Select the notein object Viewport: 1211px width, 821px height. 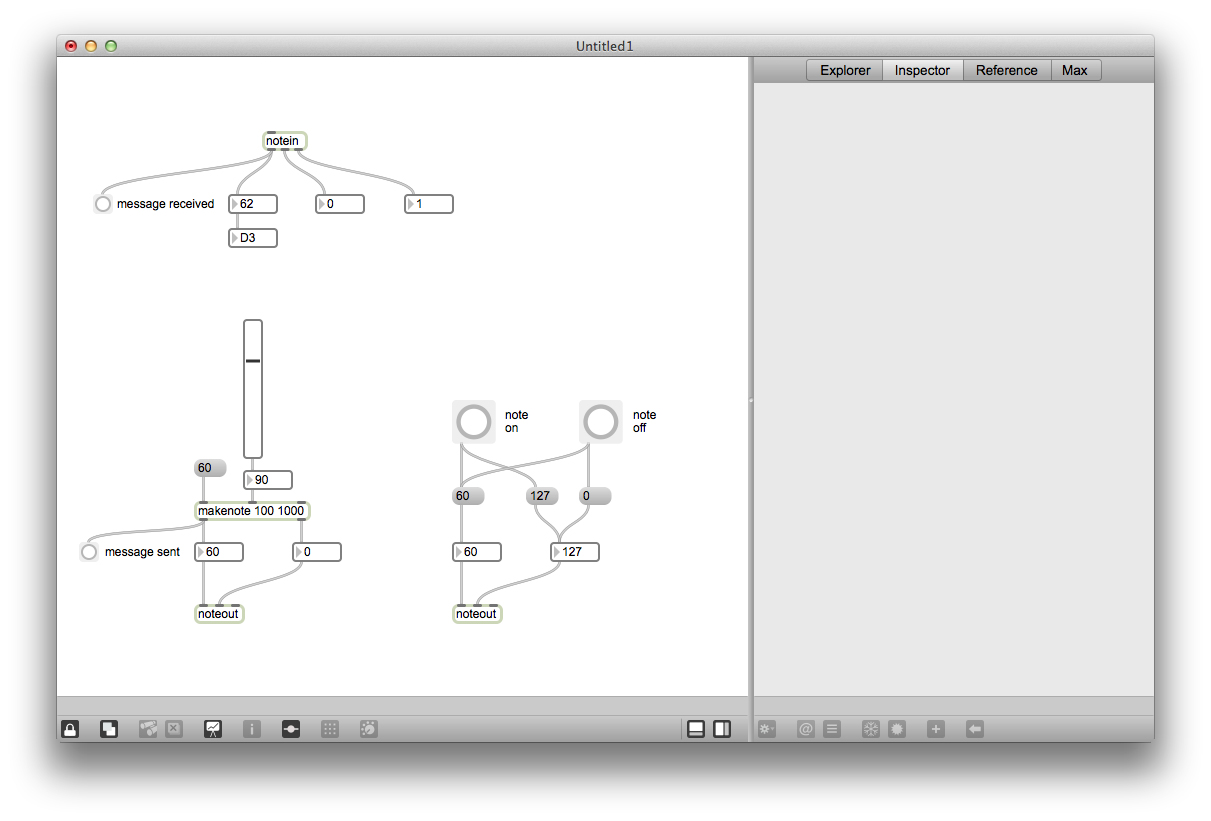[285, 141]
